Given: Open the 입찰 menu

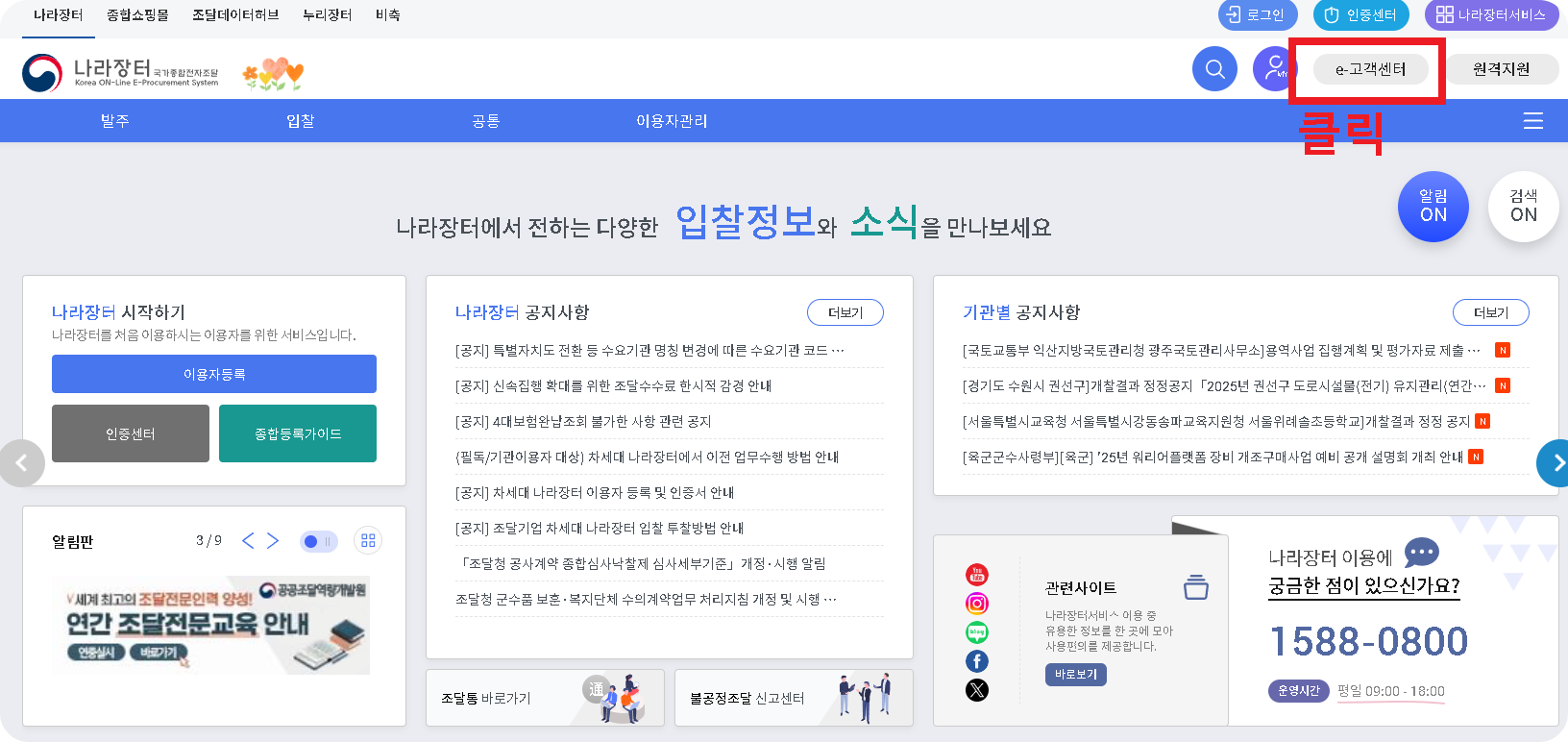Looking at the screenshot, I should pyautogui.click(x=301, y=121).
